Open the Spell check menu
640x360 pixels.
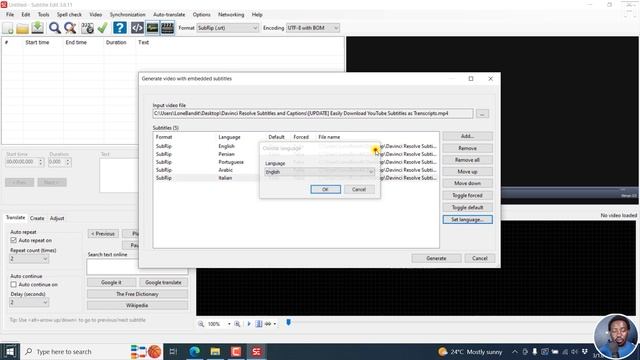[x=69, y=14]
